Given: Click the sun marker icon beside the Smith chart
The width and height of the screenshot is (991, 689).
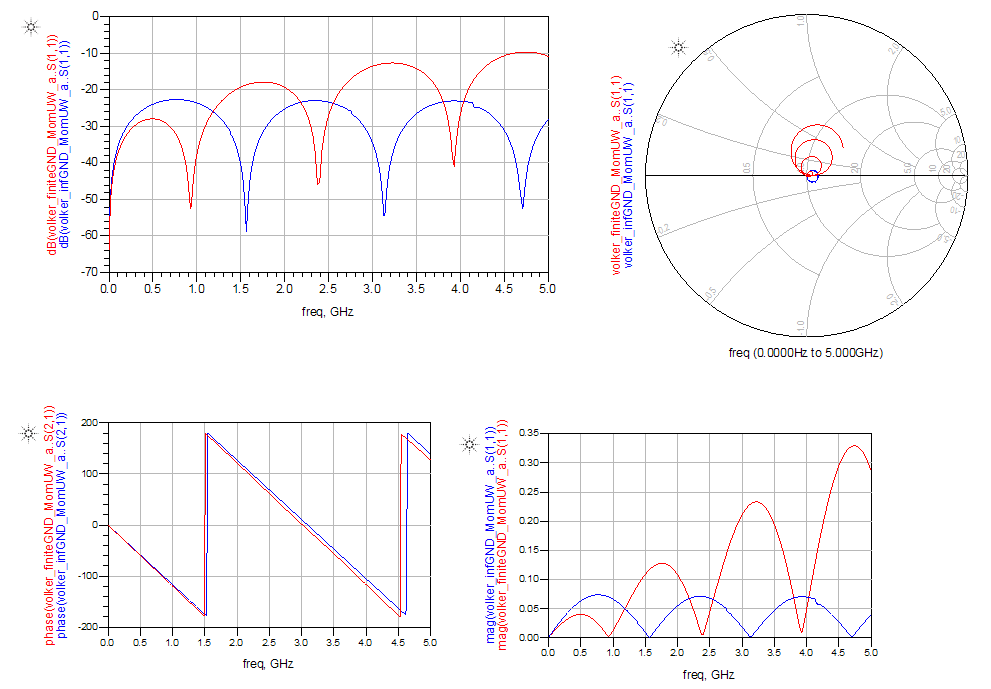Looking at the screenshot, I should 678,47.
